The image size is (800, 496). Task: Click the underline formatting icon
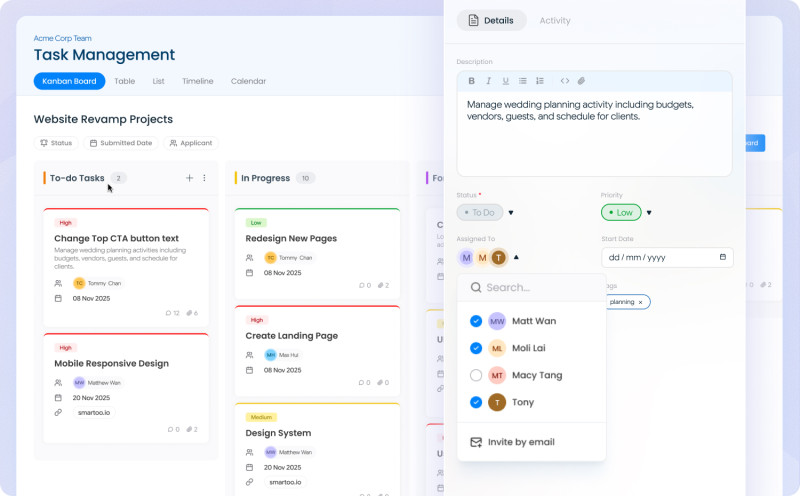[506, 81]
